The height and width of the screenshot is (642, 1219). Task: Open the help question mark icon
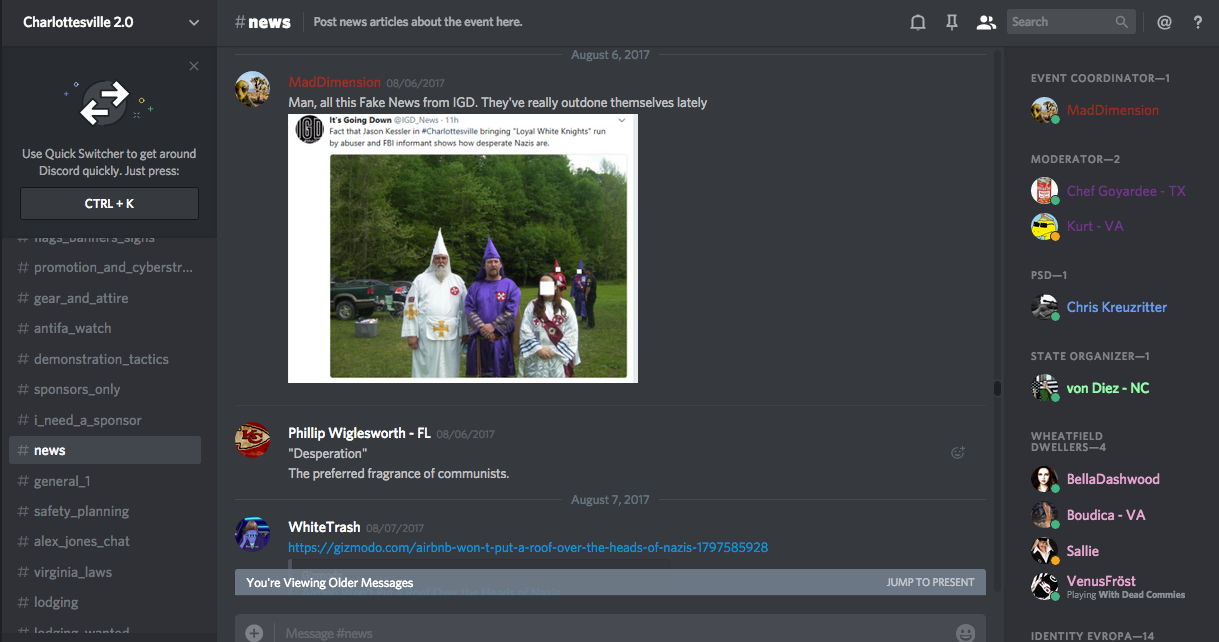tap(1198, 22)
